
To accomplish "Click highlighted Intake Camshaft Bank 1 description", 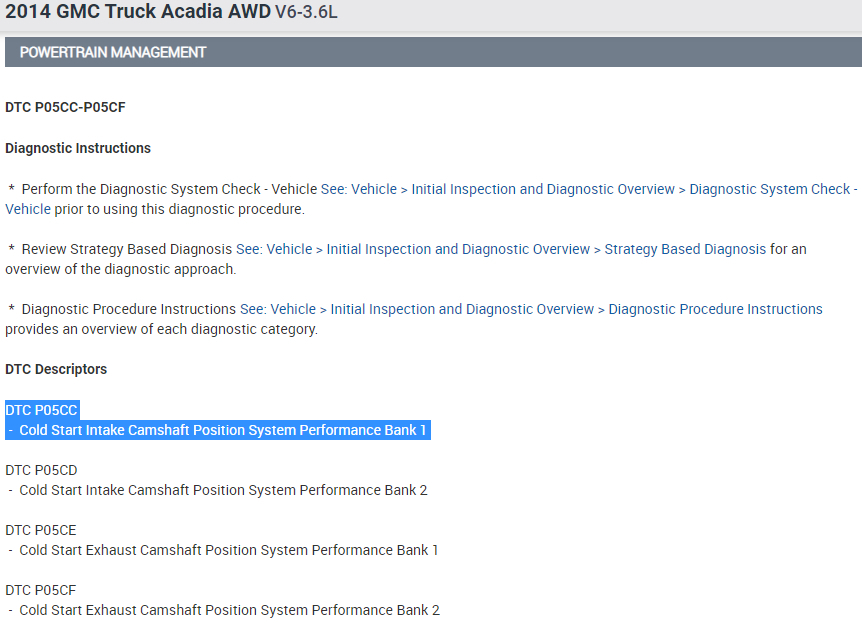I will pos(222,430).
